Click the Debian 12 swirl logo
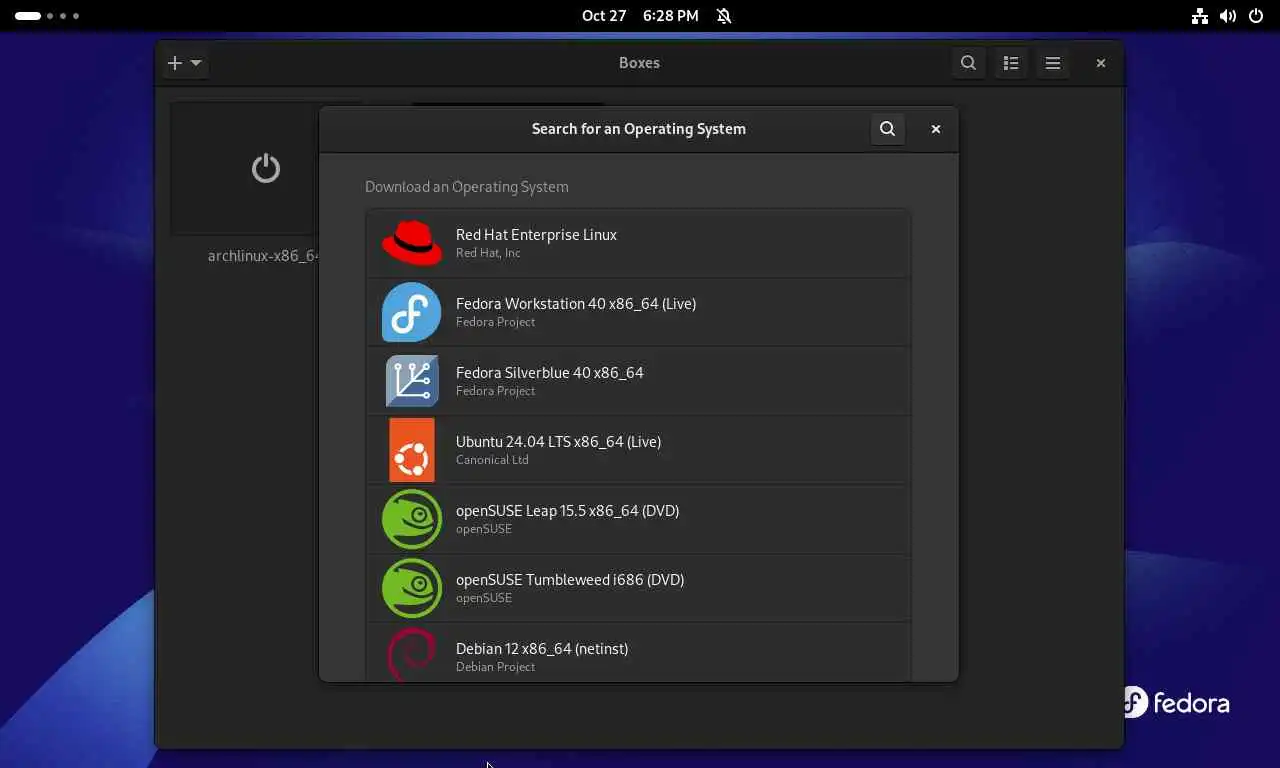The width and height of the screenshot is (1280, 768). click(412, 654)
